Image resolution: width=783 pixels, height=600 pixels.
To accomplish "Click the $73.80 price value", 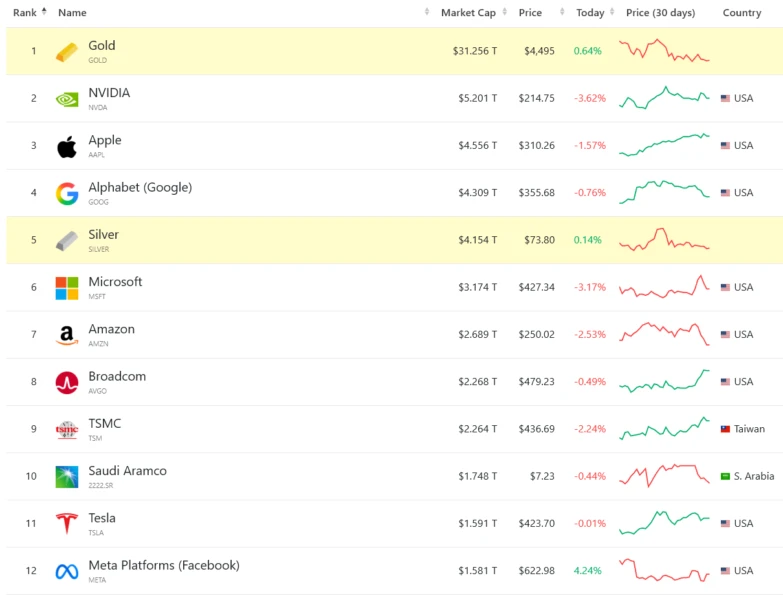I will click(x=539, y=240).
